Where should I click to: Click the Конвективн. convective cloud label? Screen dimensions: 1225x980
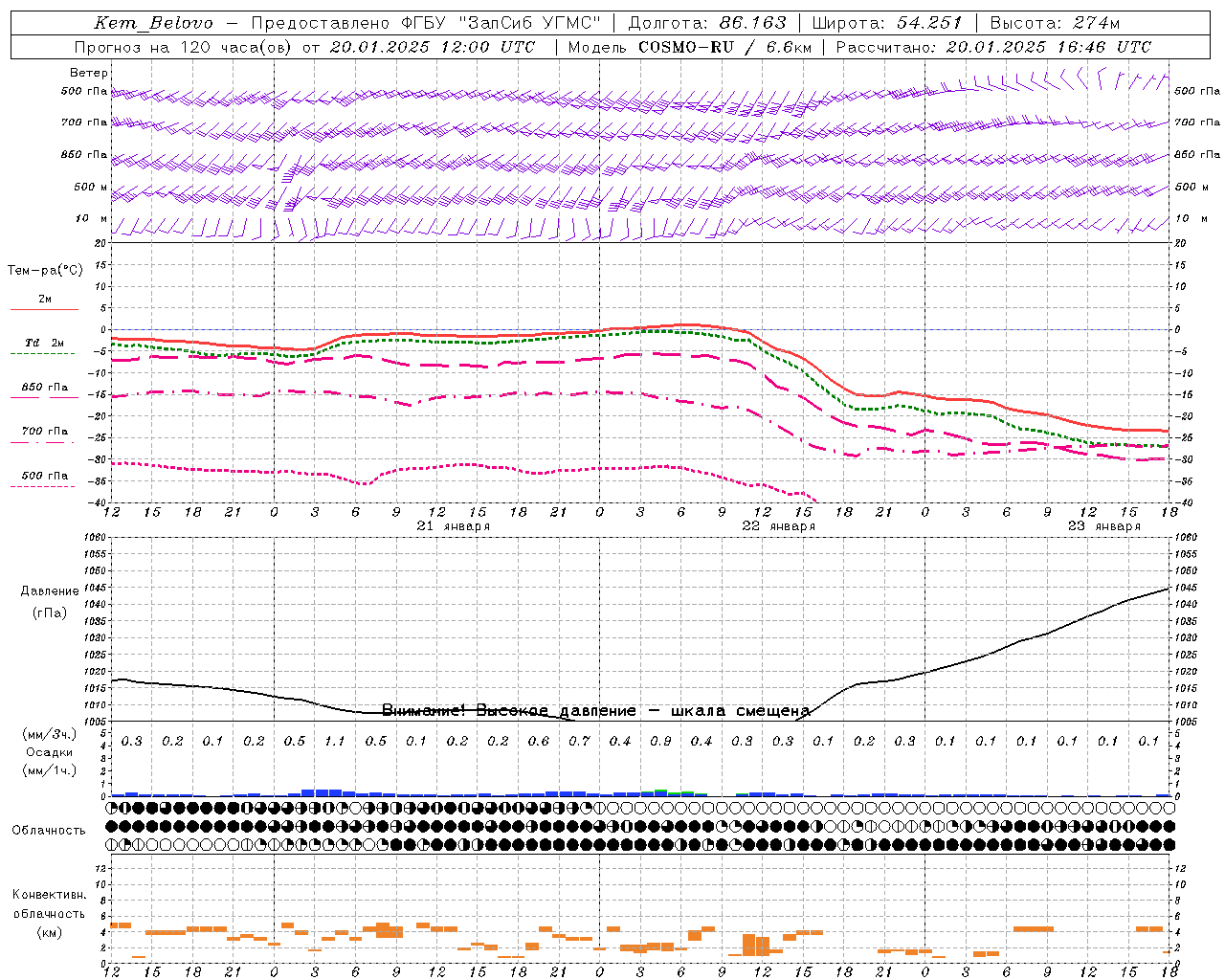click(x=49, y=895)
